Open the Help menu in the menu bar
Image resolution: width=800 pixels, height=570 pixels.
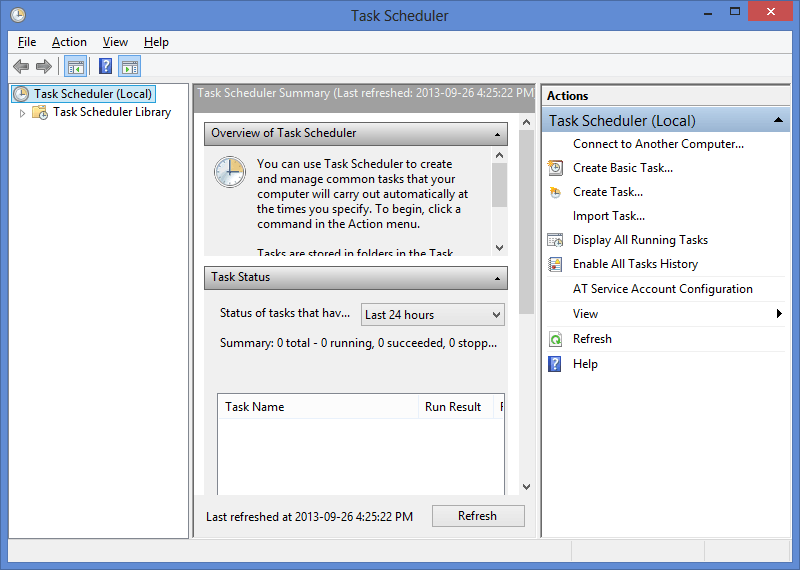click(x=156, y=42)
